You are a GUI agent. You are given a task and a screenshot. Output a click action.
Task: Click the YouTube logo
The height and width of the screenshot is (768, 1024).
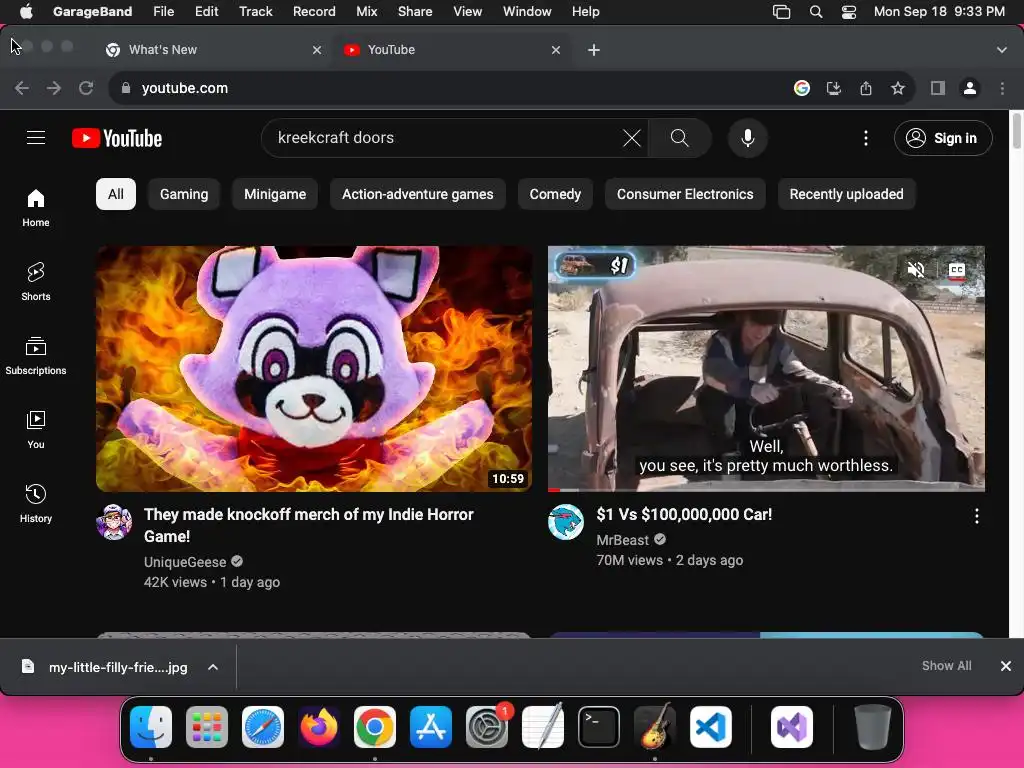point(117,138)
